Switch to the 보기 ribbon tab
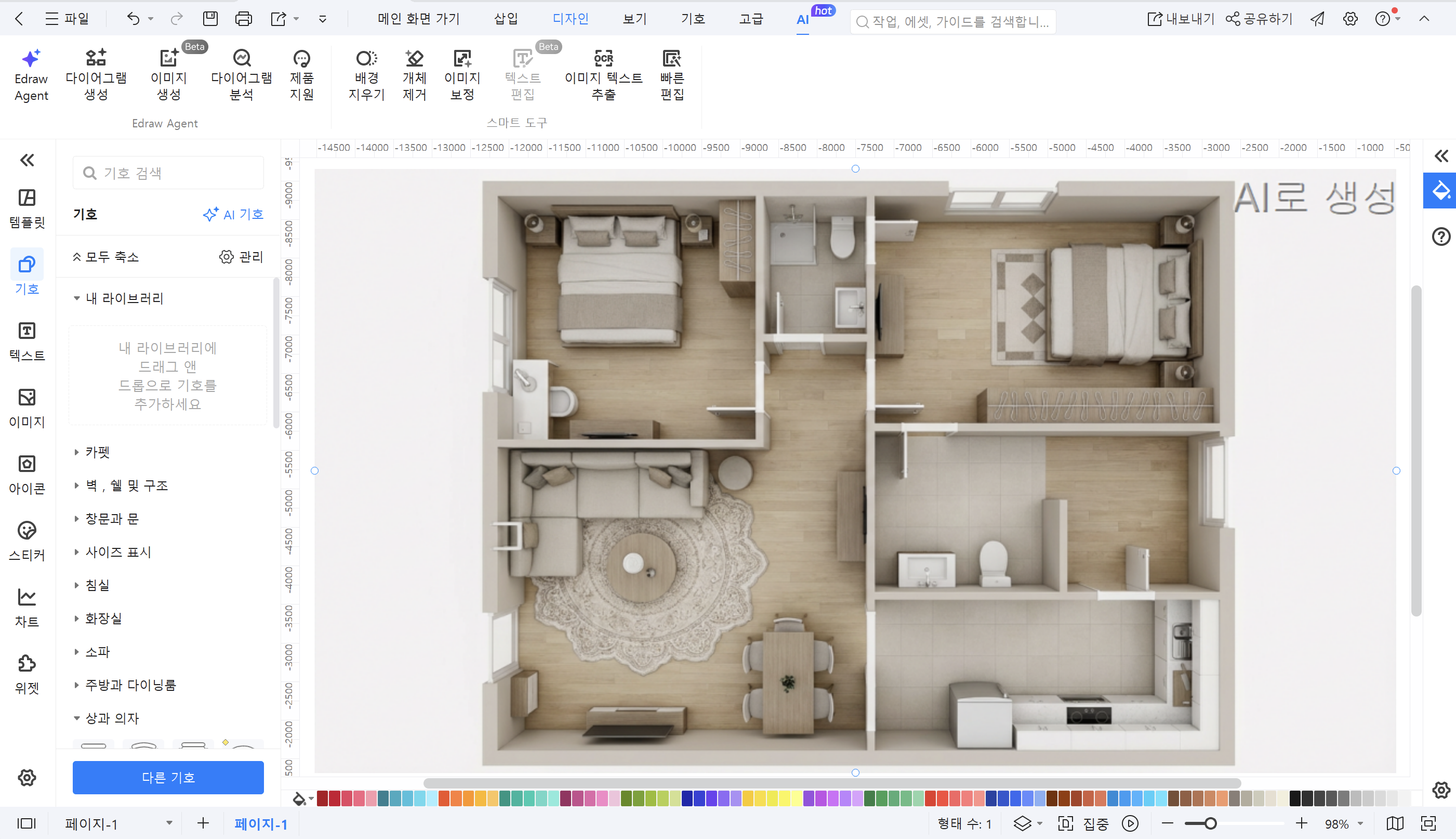Image resolution: width=1456 pixels, height=839 pixels. coord(633,18)
